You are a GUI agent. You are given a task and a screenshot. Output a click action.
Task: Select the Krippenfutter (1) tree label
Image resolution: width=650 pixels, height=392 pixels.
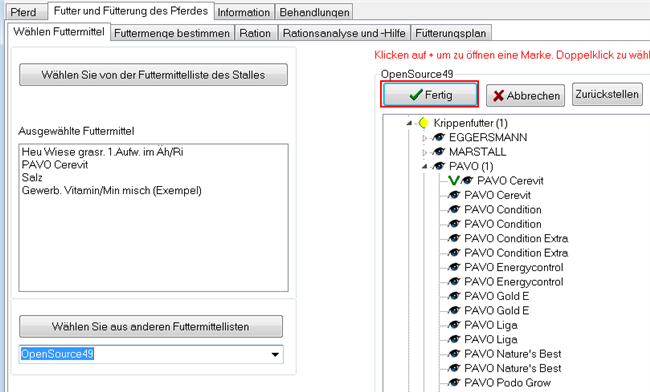point(471,123)
